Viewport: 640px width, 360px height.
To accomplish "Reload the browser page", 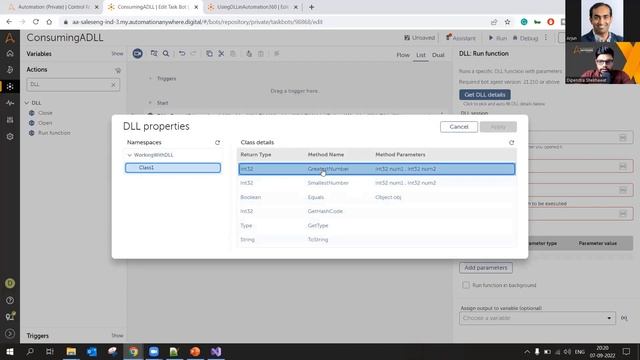I will 36,22.
